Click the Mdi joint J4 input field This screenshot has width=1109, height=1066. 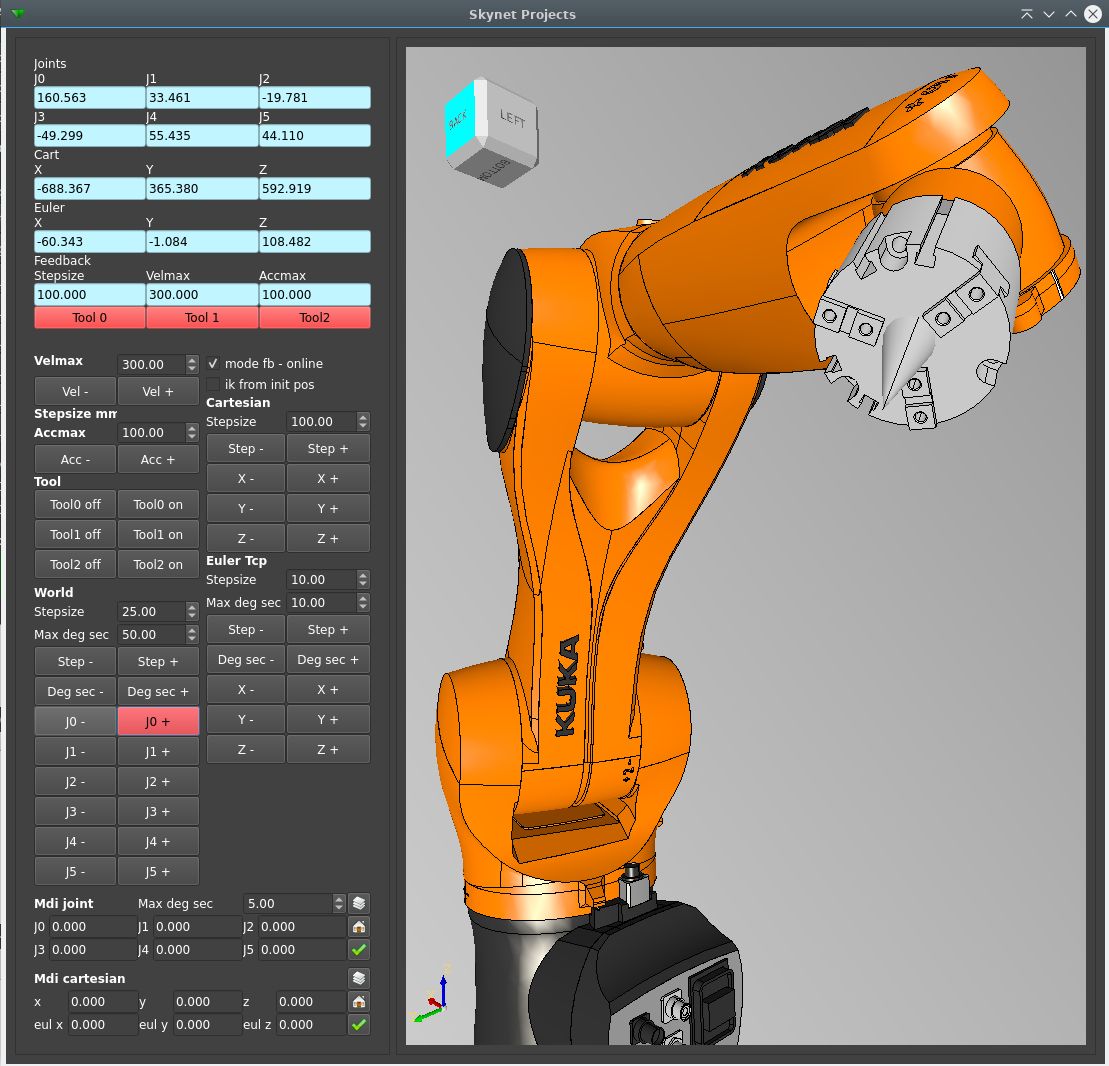coord(197,949)
